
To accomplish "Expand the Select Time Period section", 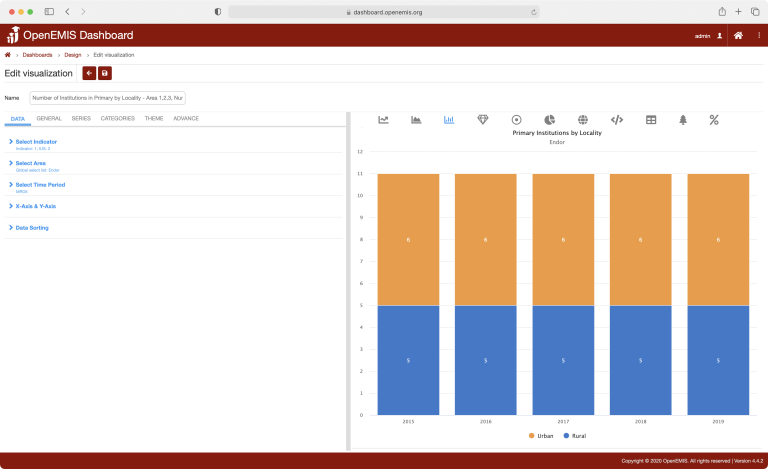I will 40,184.
